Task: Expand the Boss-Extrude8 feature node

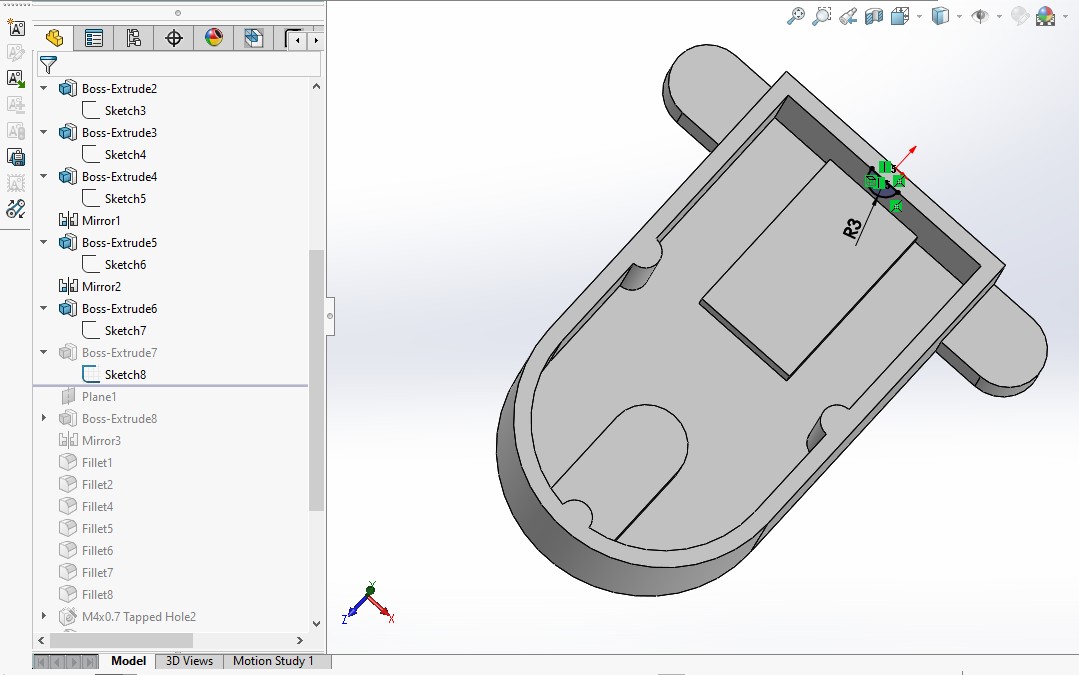Action: coord(44,419)
